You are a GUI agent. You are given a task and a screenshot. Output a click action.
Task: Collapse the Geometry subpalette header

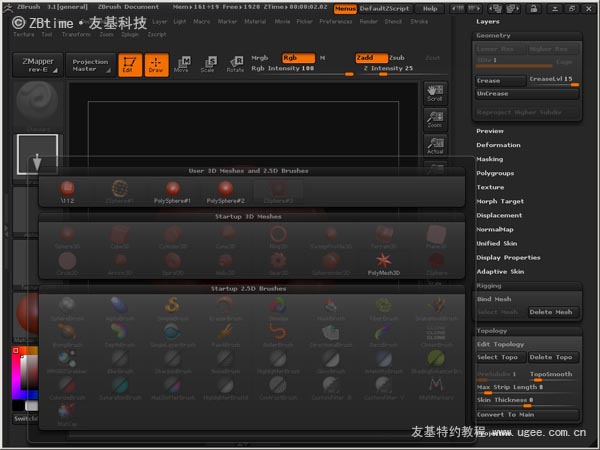pyautogui.click(x=493, y=36)
